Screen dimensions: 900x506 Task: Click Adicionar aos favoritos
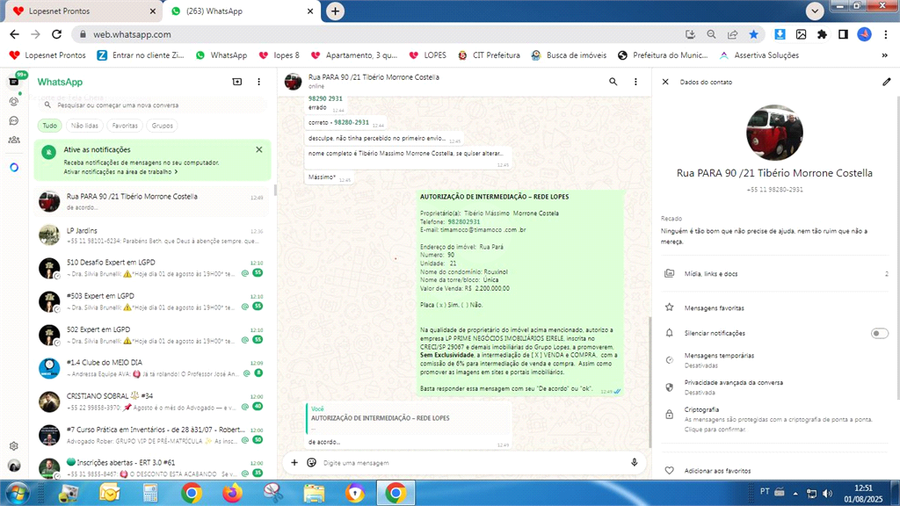(x=775, y=470)
